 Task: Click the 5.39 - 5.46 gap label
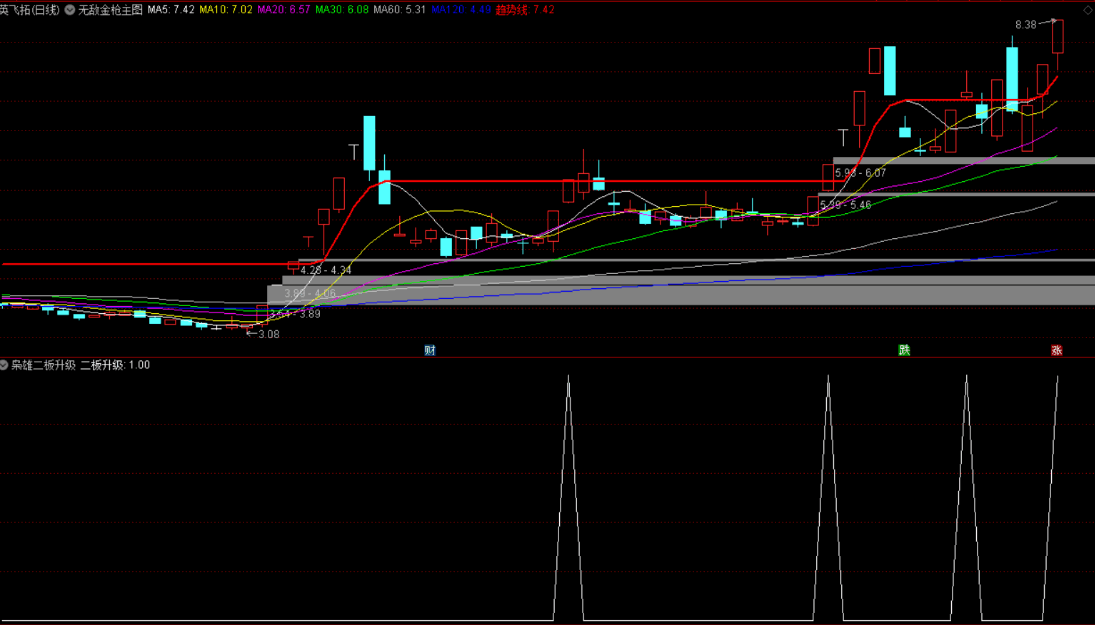pos(846,205)
